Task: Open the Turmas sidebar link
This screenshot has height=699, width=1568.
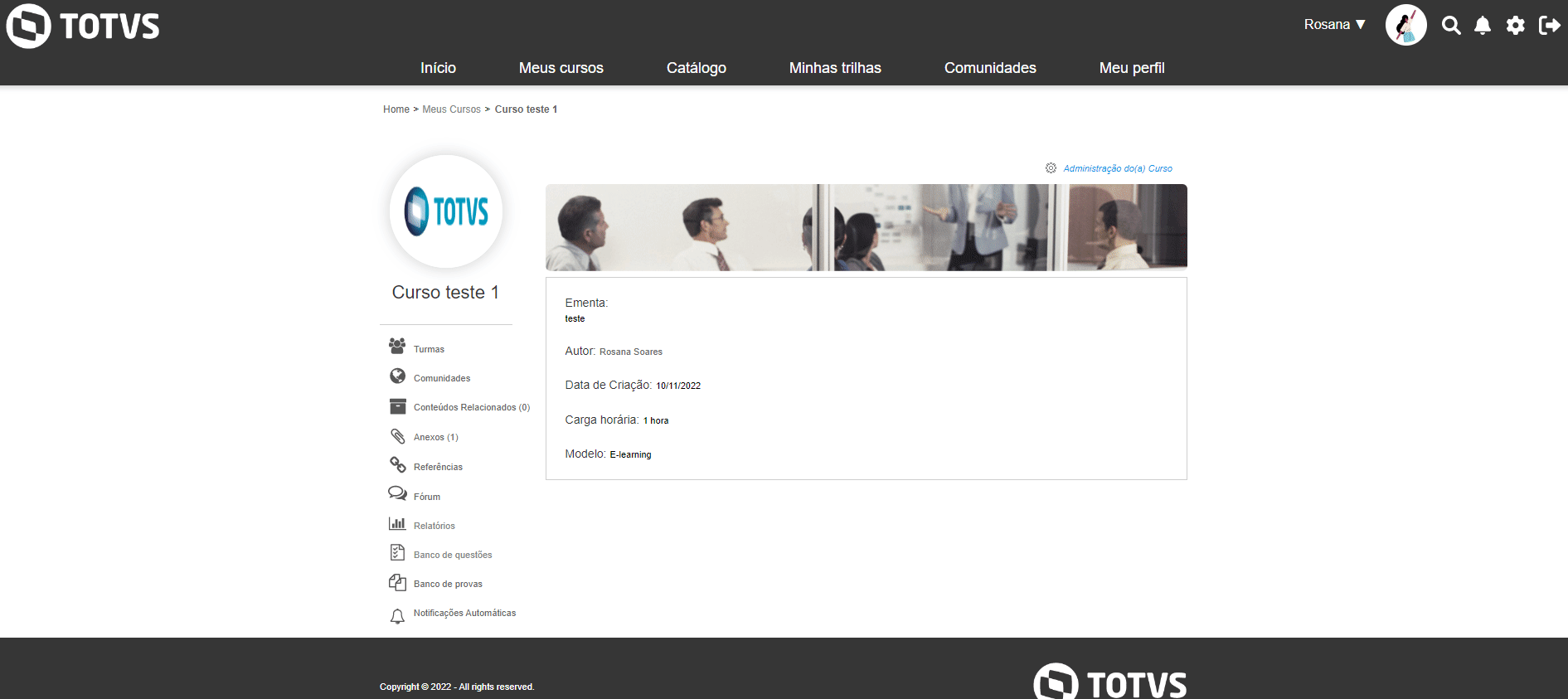Action: [429, 349]
